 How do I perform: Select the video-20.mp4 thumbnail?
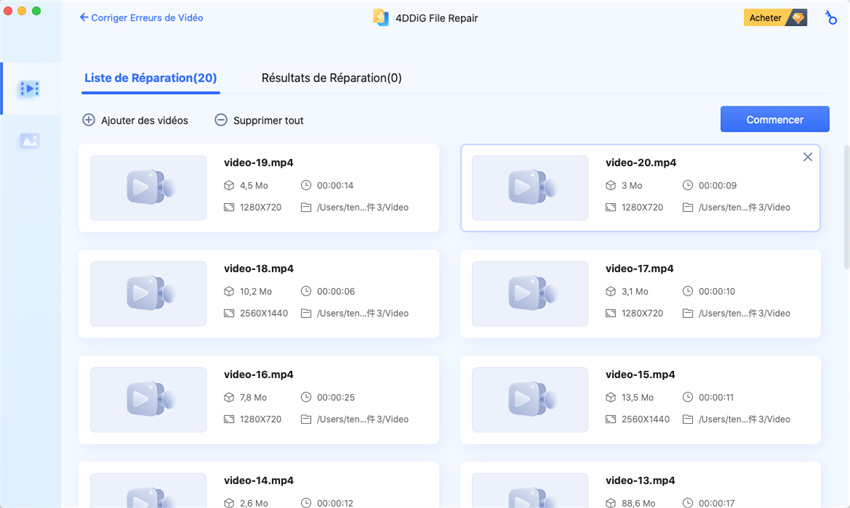[x=530, y=188]
